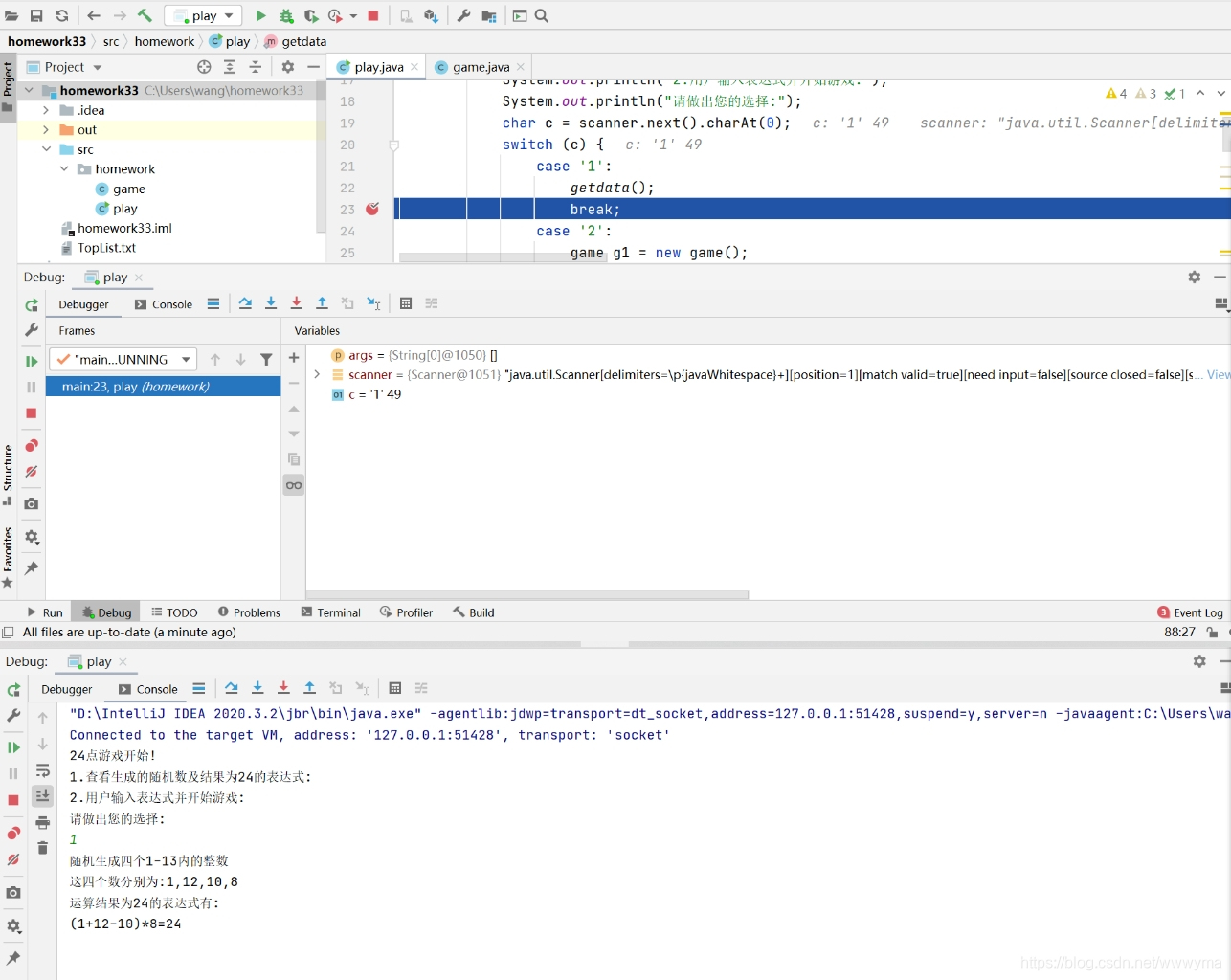Screen dimensions: 1231x980
Task: Click Step Out in upper debug toolbar
Action: click(322, 303)
